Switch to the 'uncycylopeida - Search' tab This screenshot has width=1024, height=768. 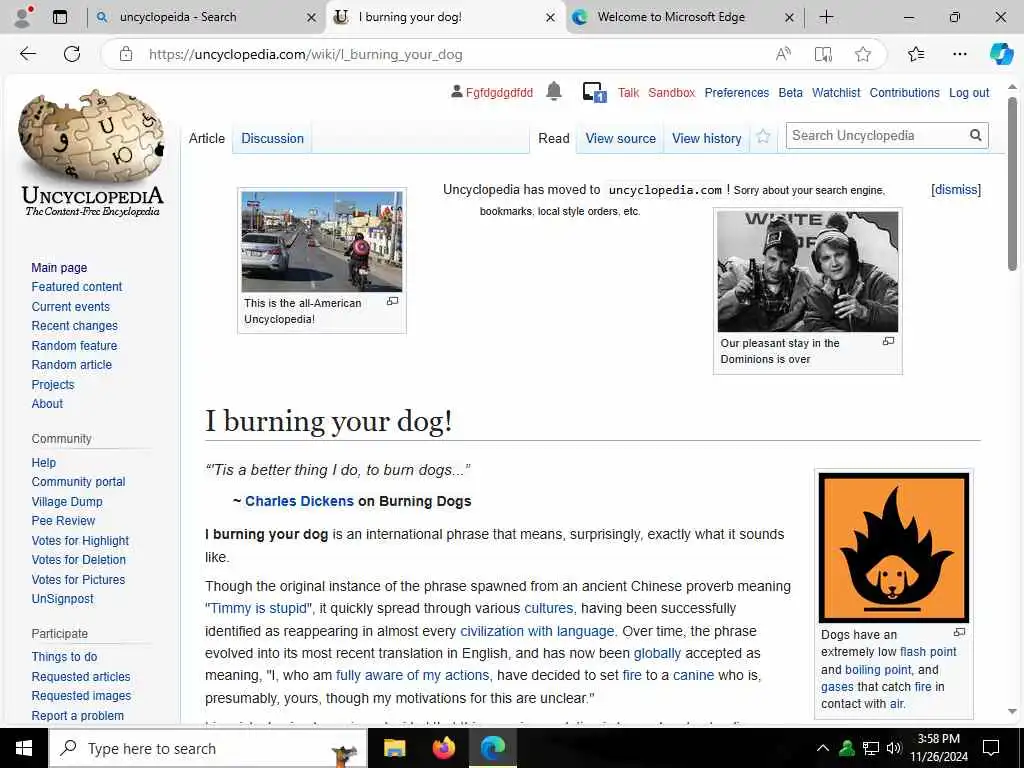[x=207, y=17]
